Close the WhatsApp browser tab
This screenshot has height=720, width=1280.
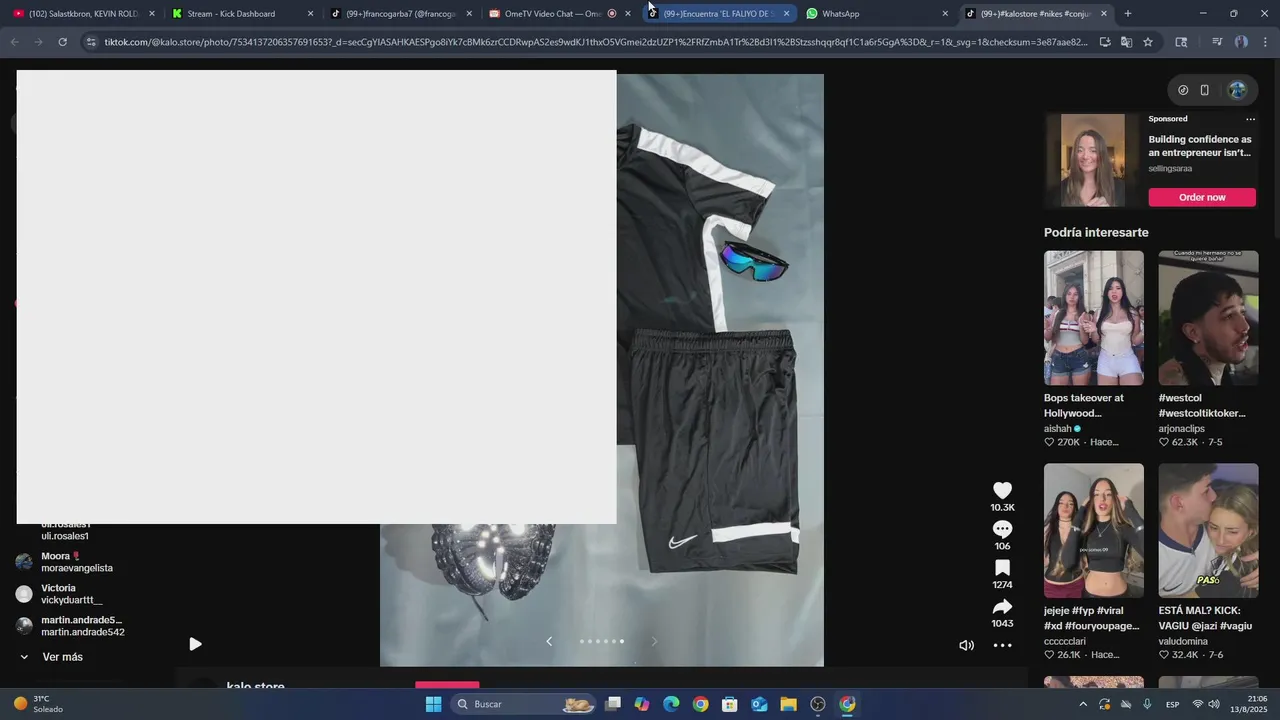click(945, 14)
